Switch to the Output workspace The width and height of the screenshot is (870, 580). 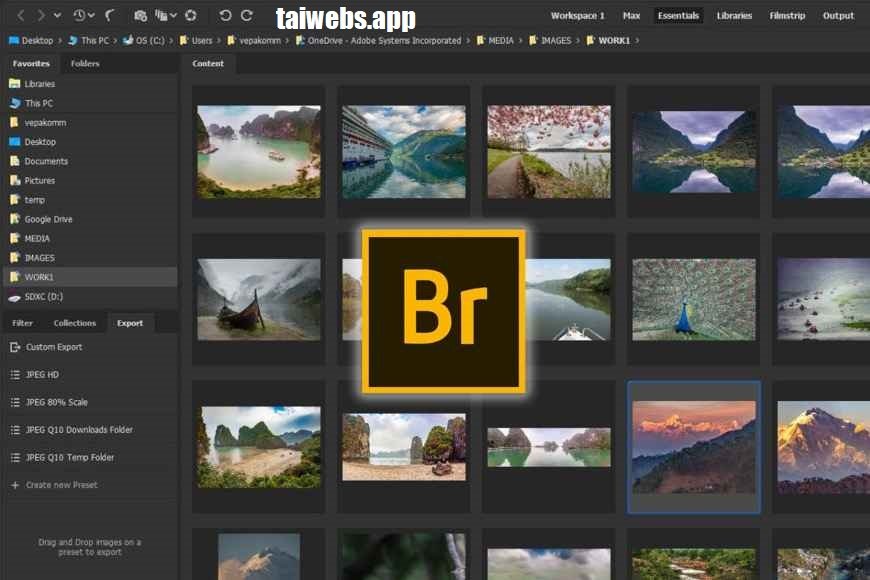pyautogui.click(x=838, y=16)
